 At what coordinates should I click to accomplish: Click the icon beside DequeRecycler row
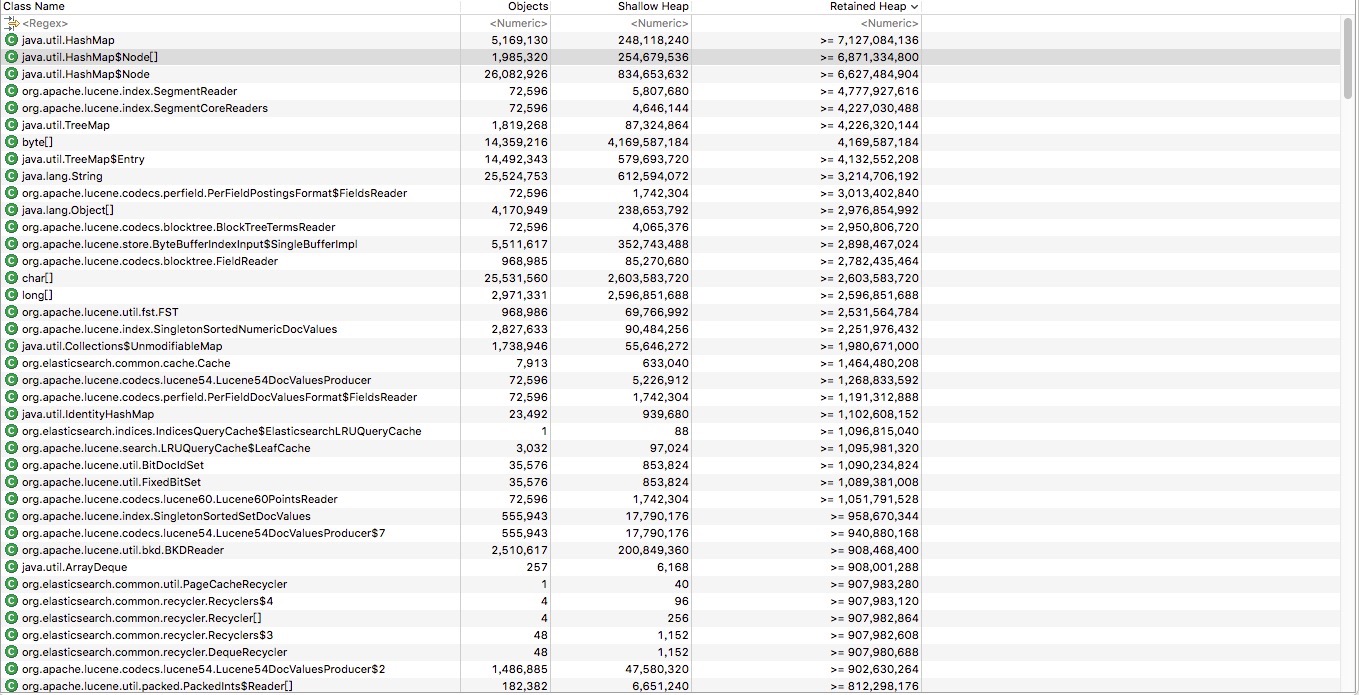12,652
